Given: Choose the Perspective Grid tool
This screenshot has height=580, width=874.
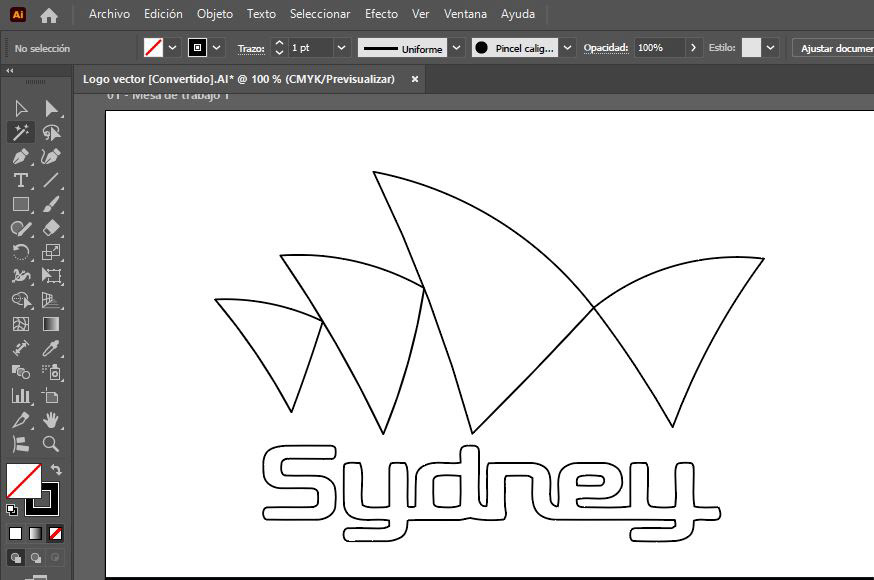Looking at the screenshot, I should pos(51,300).
